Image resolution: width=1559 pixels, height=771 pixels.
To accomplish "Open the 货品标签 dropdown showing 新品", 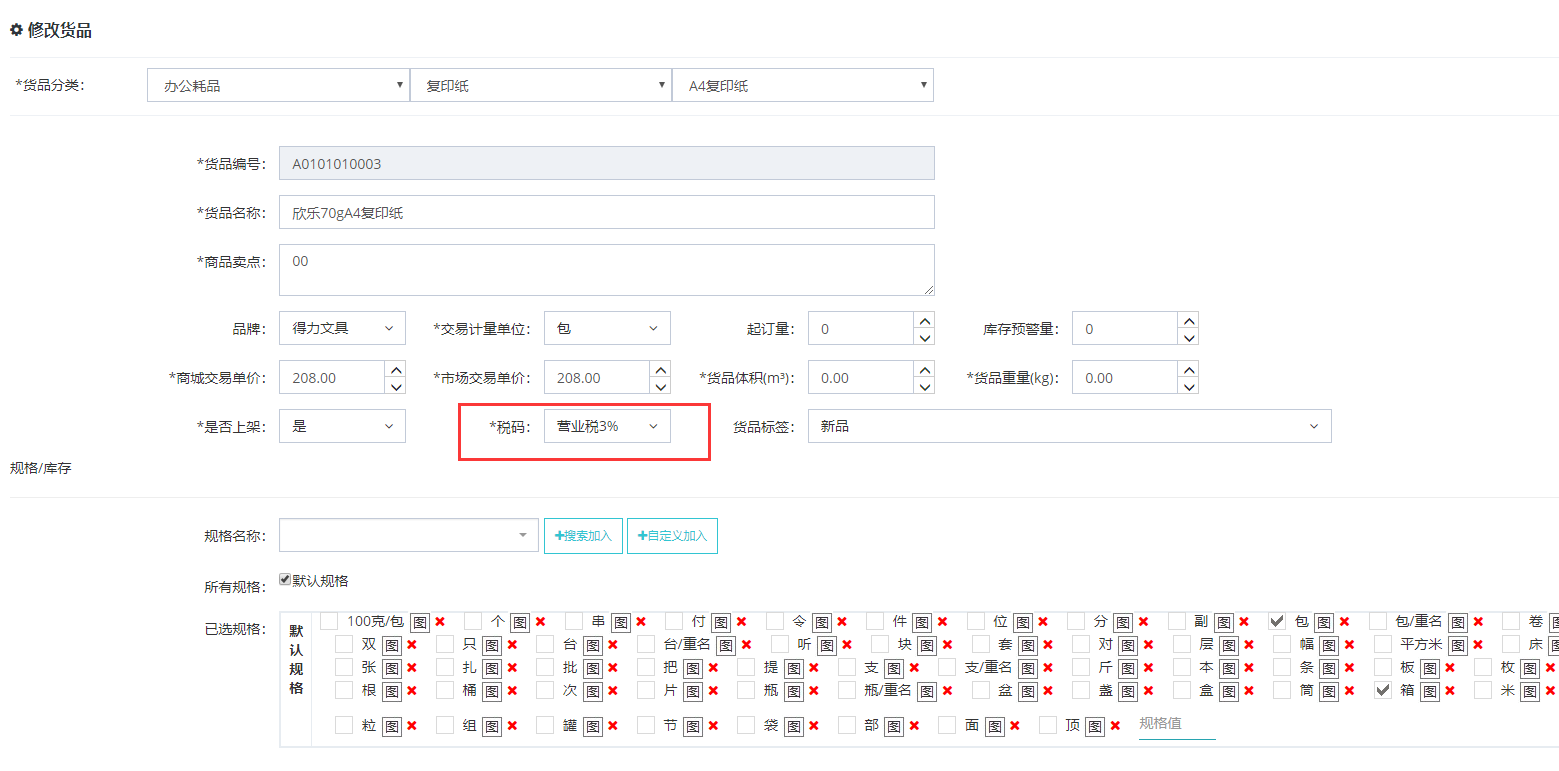I will (x=1069, y=426).
